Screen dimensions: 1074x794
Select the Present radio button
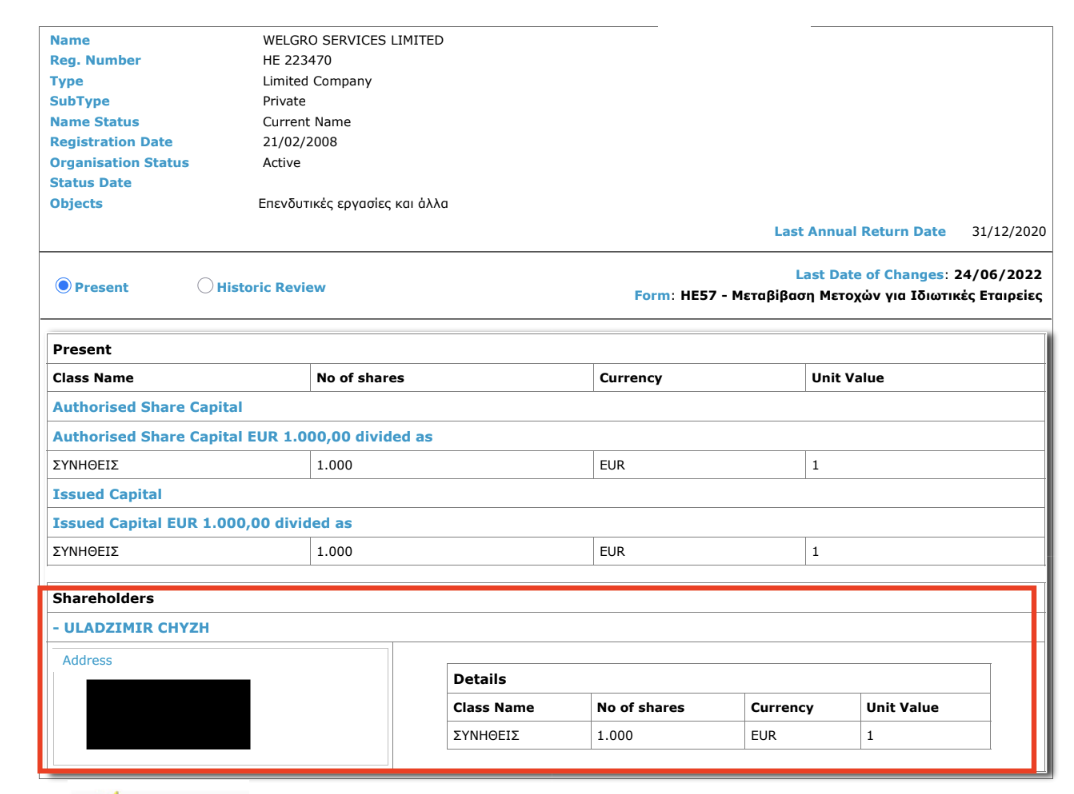click(x=63, y=287)
